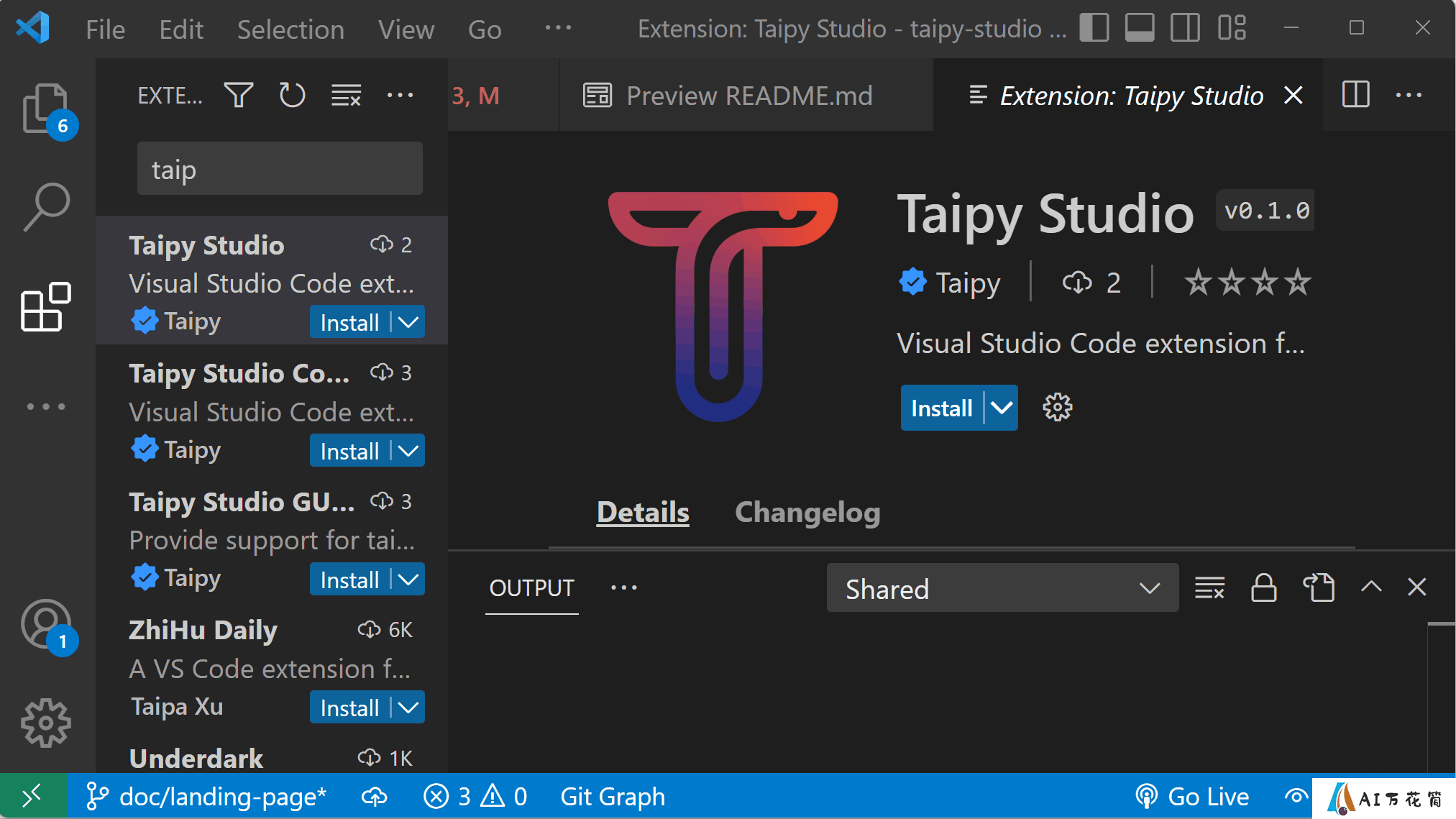Screen dimensions: 1456x819
Task: Open the Selection menu
Action: [x=290, y=29]
